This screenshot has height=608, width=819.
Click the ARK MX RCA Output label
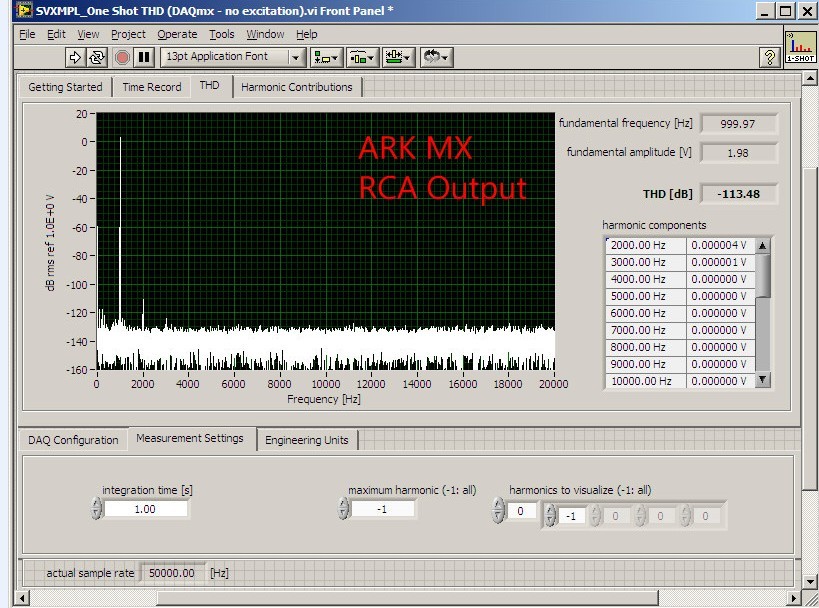pos(442,167)
